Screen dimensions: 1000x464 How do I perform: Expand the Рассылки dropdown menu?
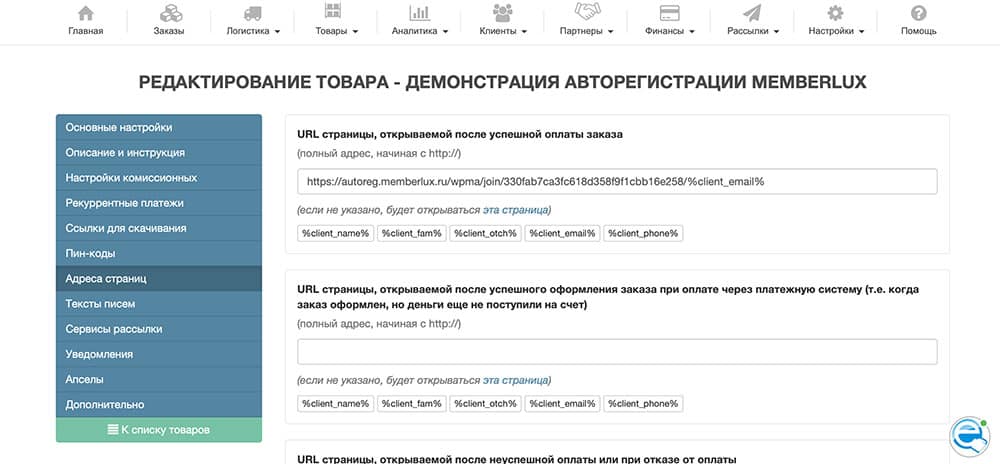point(754,31)
